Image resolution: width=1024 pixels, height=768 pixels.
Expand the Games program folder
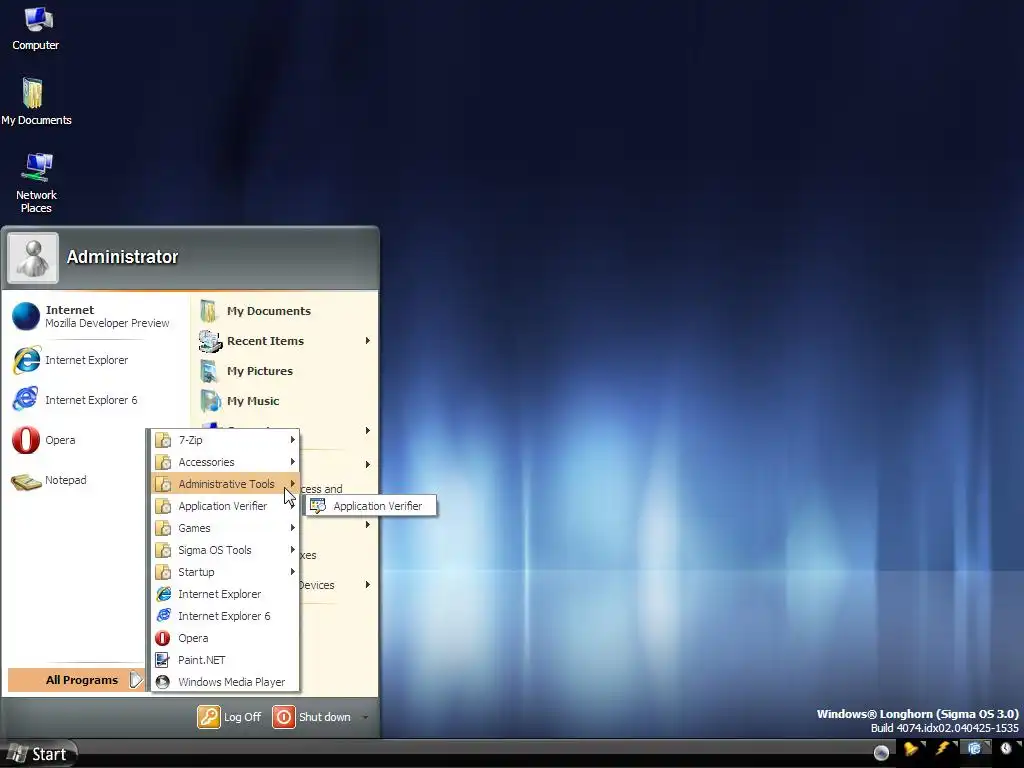225,528
